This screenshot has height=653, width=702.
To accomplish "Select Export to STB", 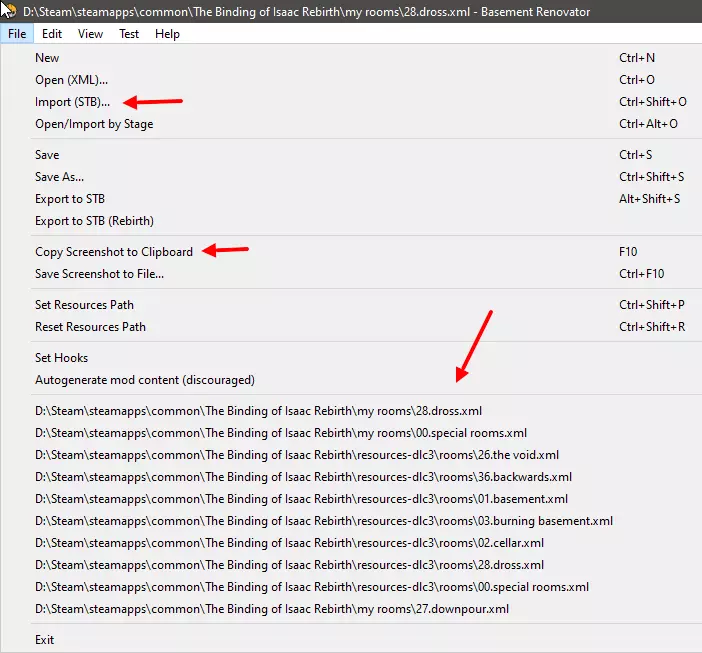I will pyautogui.click(x=351, y=198).
